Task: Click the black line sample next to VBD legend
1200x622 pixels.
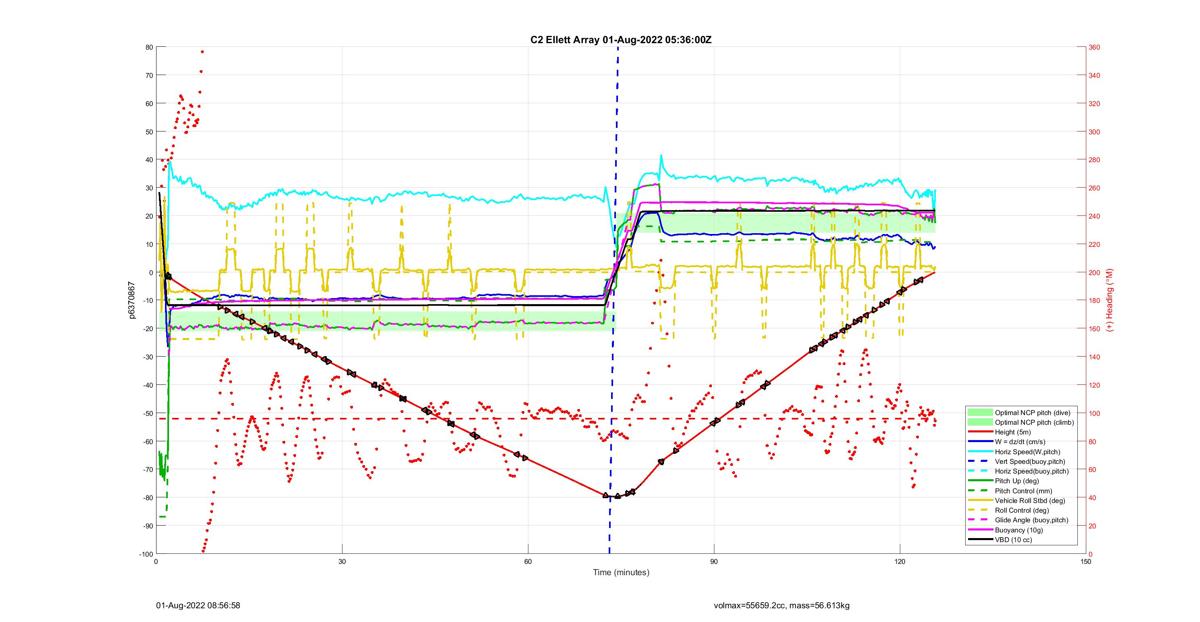Action: pyautogui.click(x=980, y=539)
